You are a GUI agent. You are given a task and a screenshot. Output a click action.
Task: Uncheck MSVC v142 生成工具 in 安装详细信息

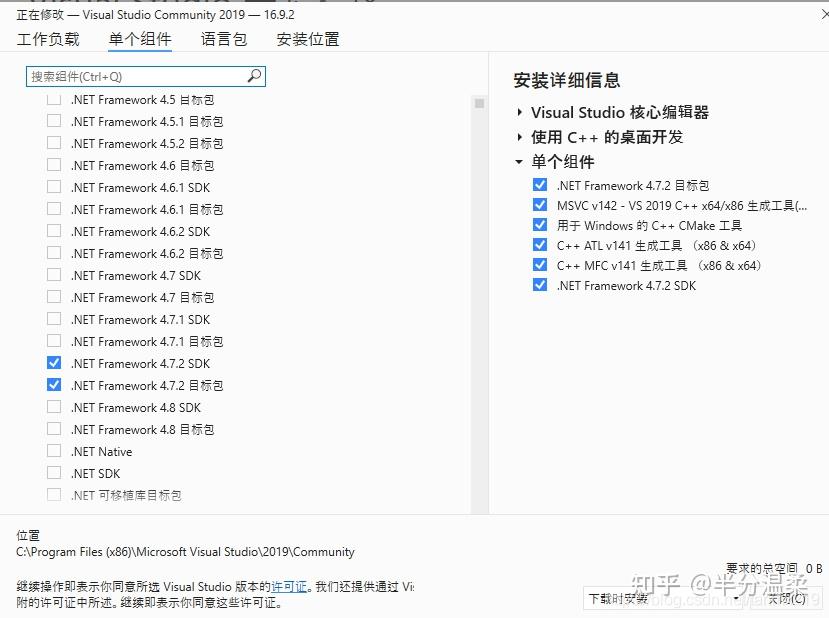click(x=540, y=206)
